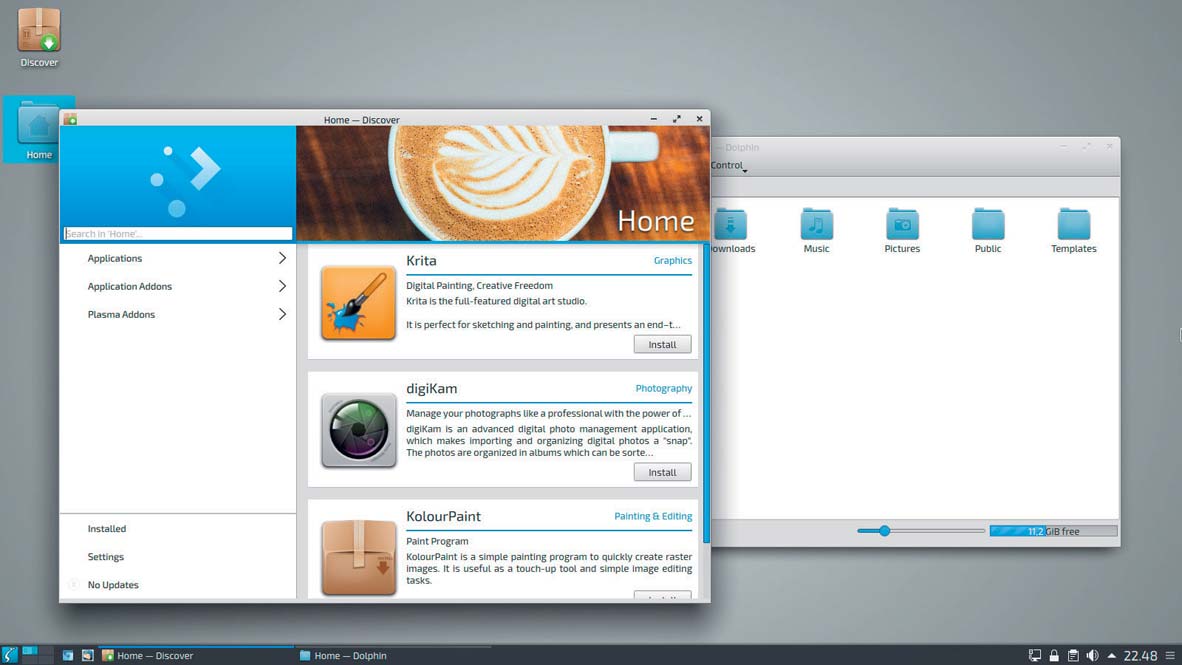Open the Music folder in Dolphin

pos(816,231)
